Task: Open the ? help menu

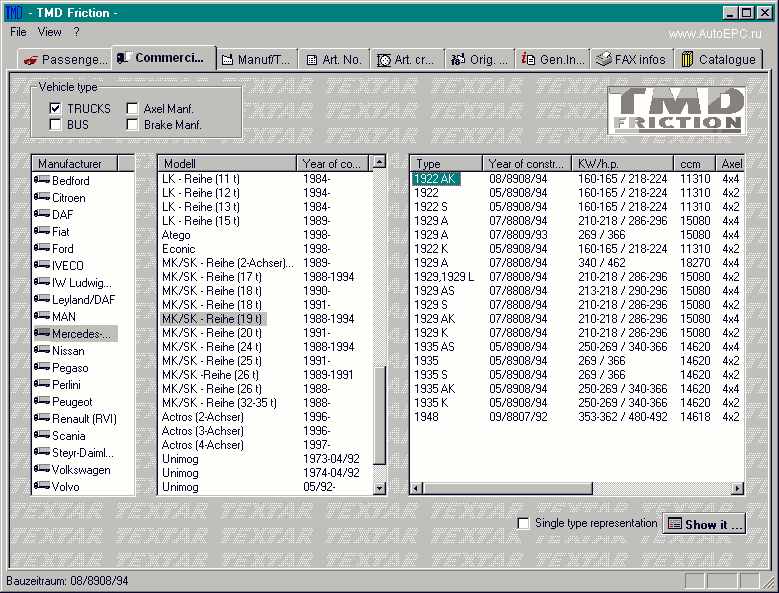Action: tap(77, 32)
